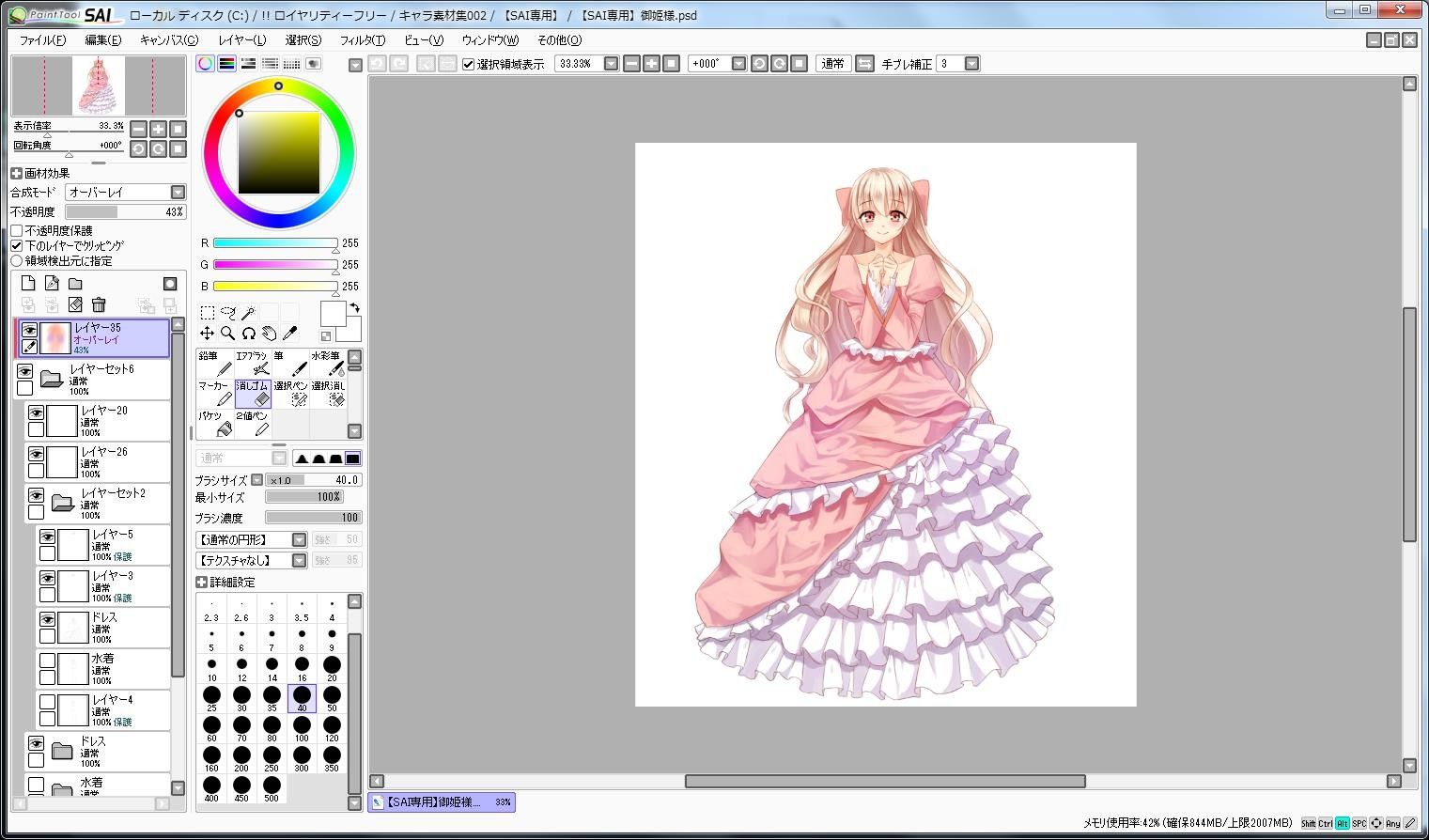Choose the magic wand tool

[x=248, y=312]
